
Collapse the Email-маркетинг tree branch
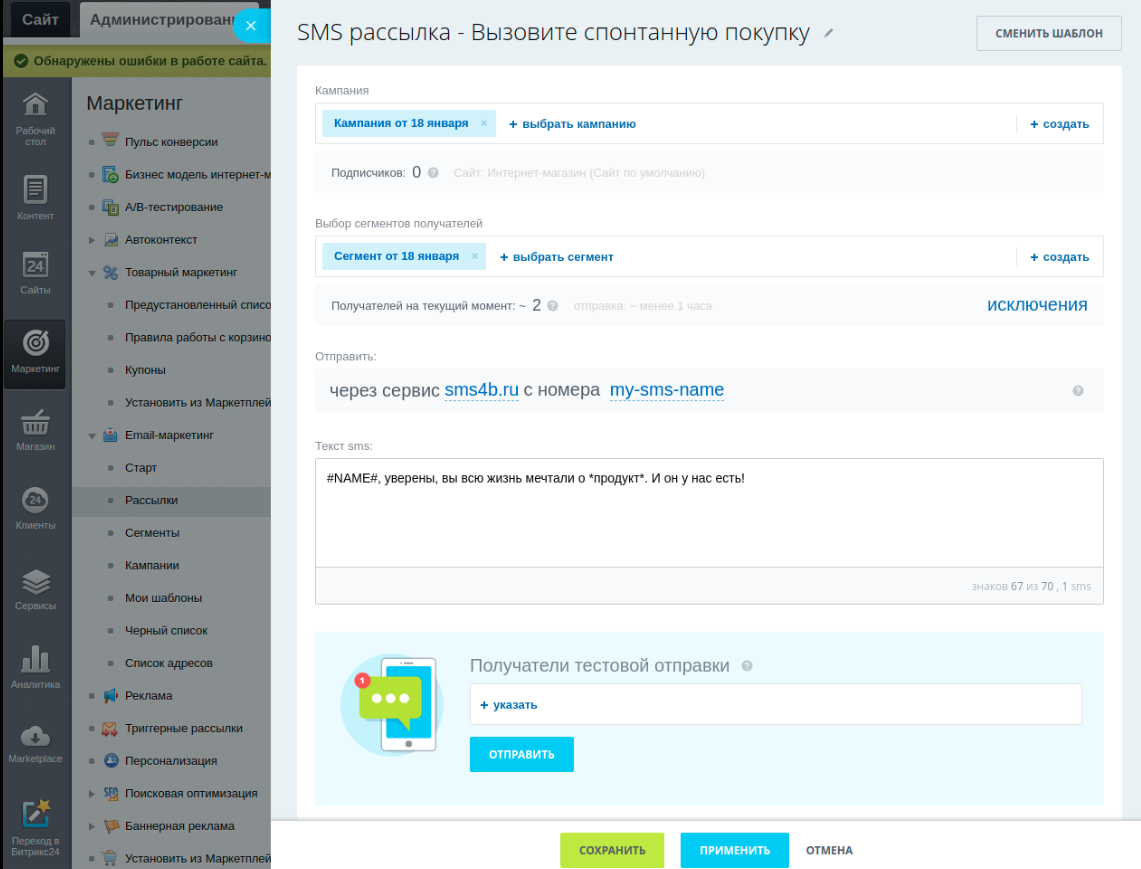tap(94, 435)
